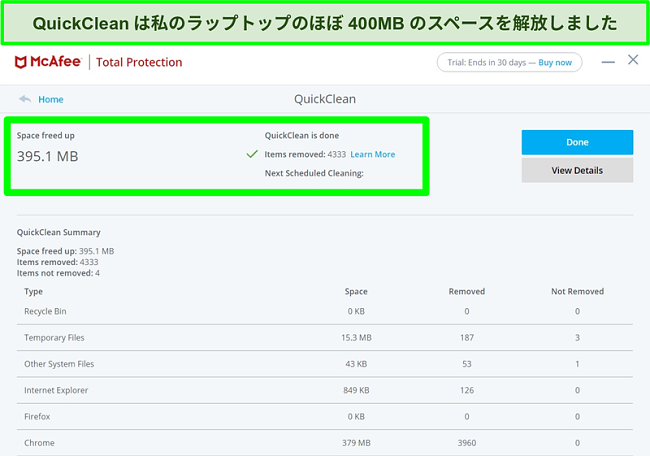Click the Space freed up label
Viewport: 650px width, 456px height.
tap(46, 136)
